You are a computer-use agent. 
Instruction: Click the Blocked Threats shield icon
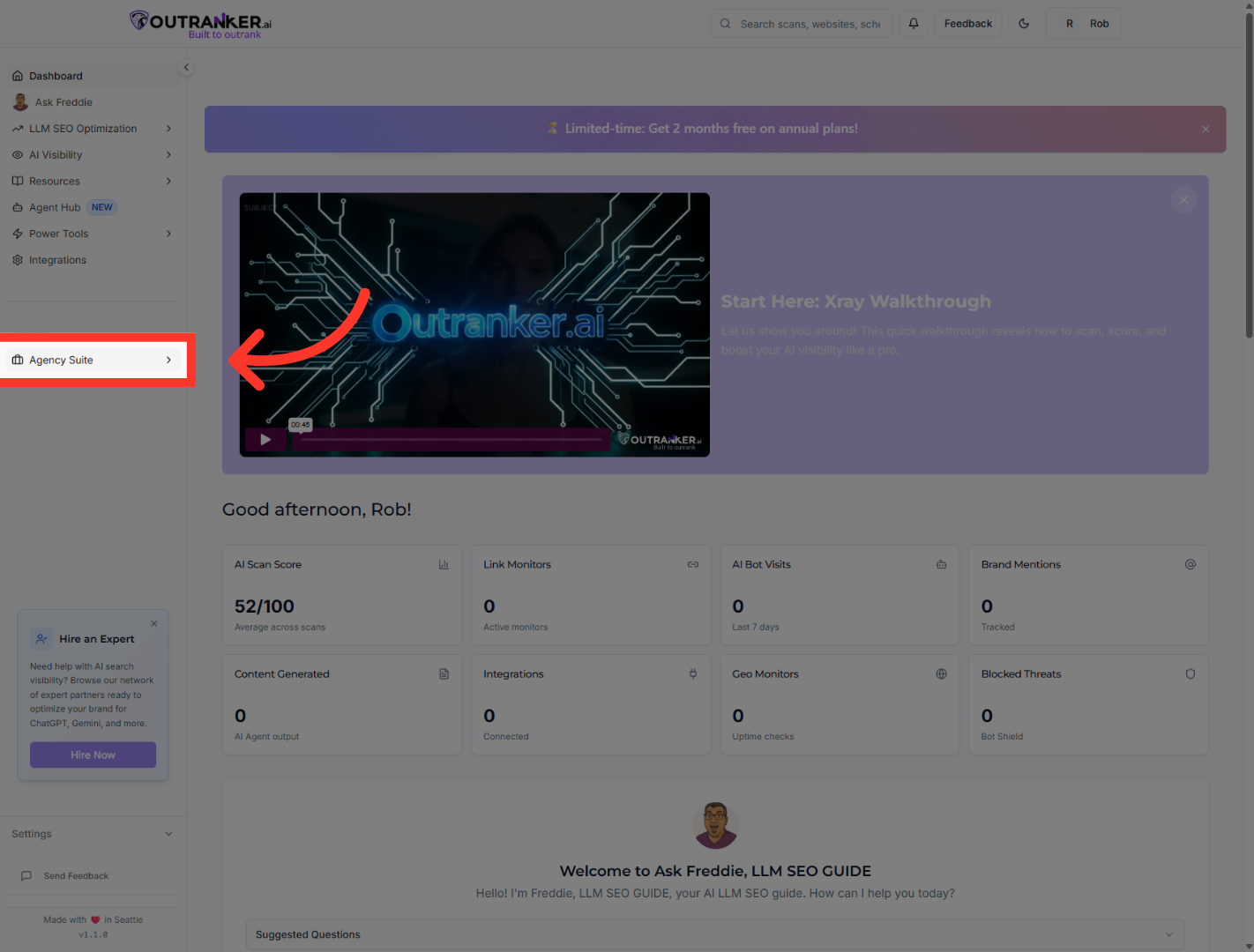tap(1191, 674)
